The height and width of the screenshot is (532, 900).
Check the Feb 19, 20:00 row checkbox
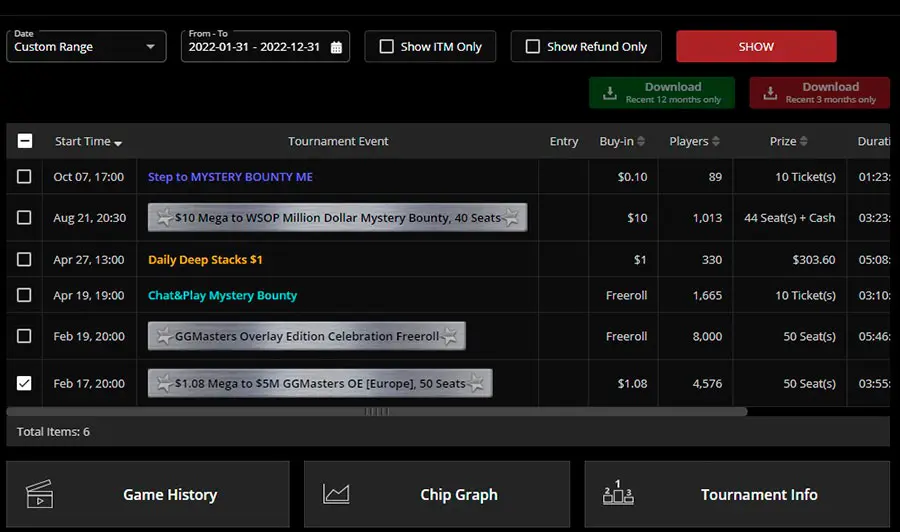24,336
